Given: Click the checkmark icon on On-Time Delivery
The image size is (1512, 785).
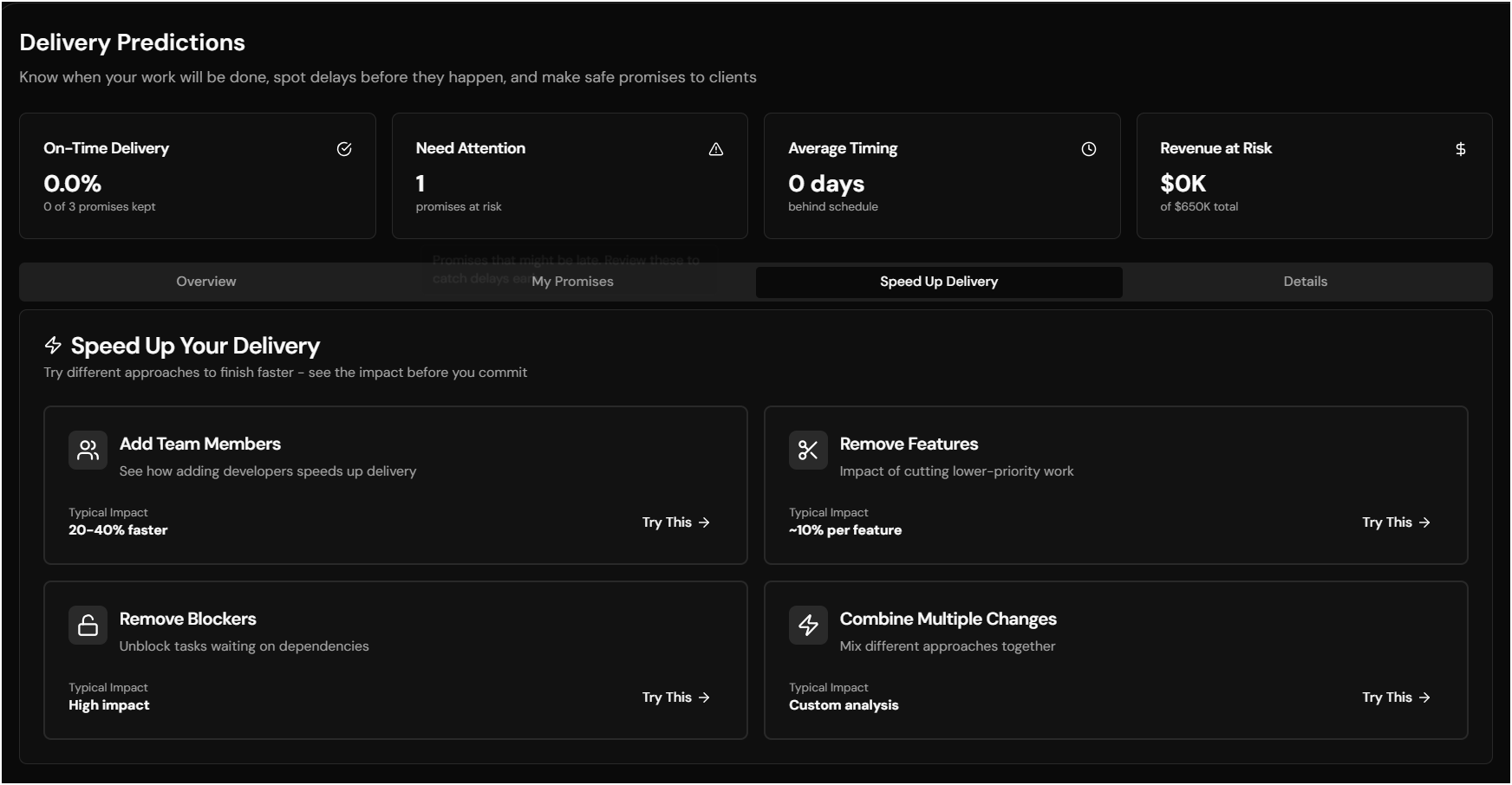Looking at the screenshot, I should pyautogui.click(x=344, y=149).
